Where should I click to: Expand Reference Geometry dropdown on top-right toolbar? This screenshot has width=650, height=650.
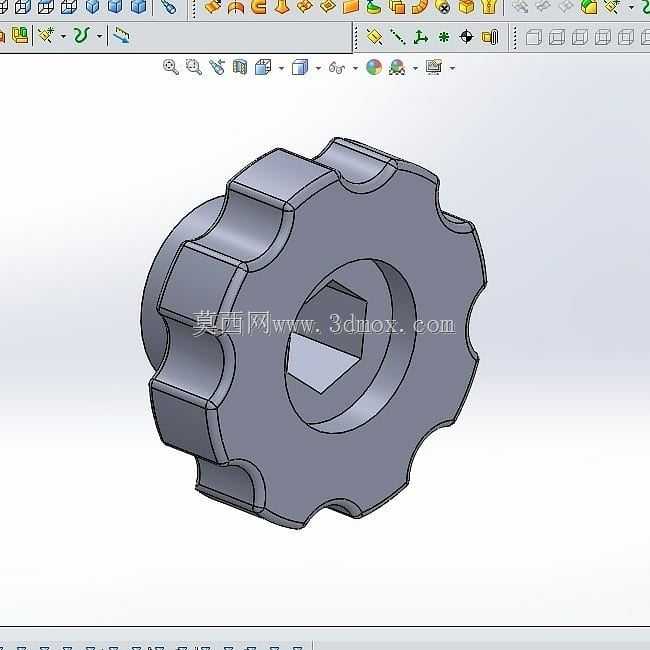631,7
